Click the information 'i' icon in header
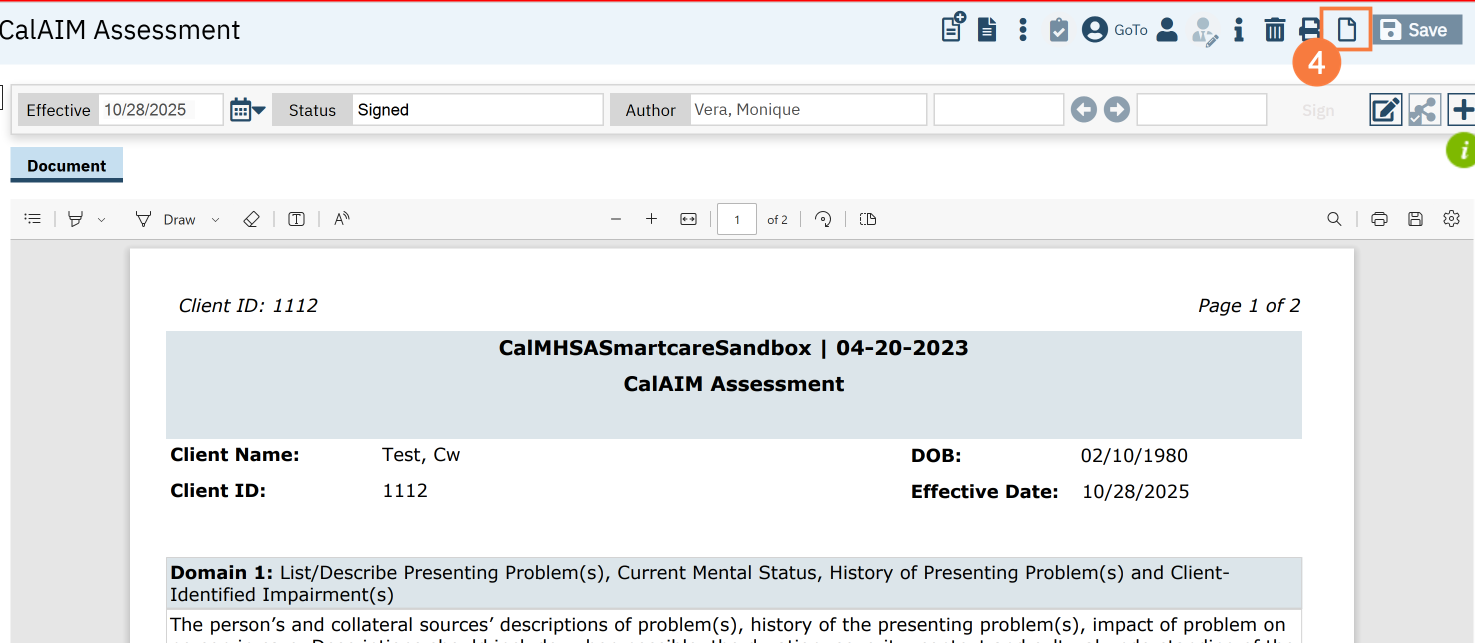The height and width of the screenshot is (643, 1475). point(1239,30)
